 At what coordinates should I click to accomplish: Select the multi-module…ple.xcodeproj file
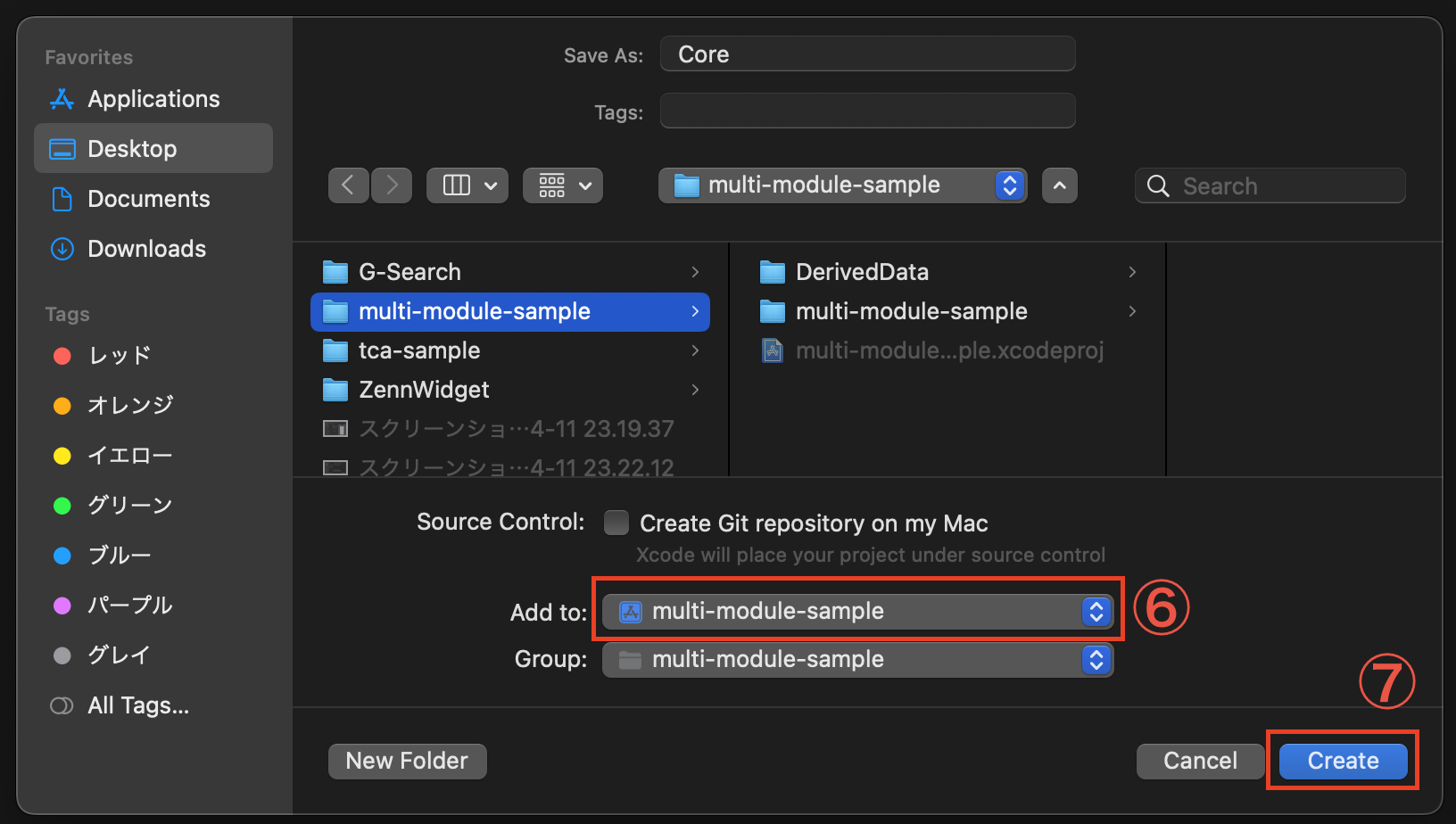pos(947,350)
